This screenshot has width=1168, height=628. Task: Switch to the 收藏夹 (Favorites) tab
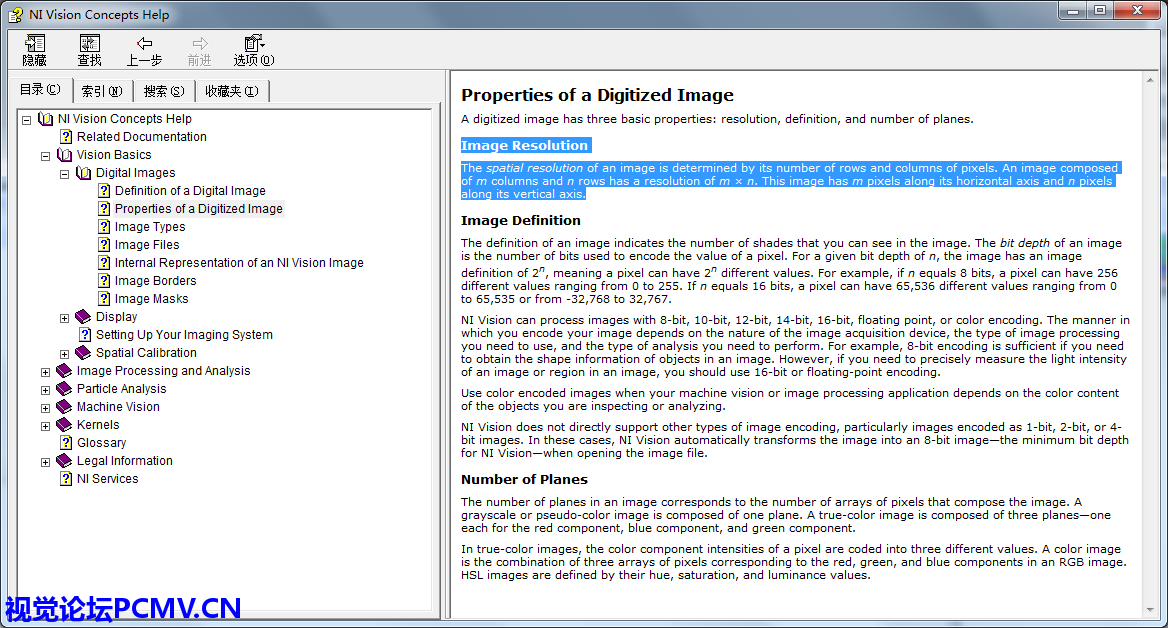coord(232,91)
